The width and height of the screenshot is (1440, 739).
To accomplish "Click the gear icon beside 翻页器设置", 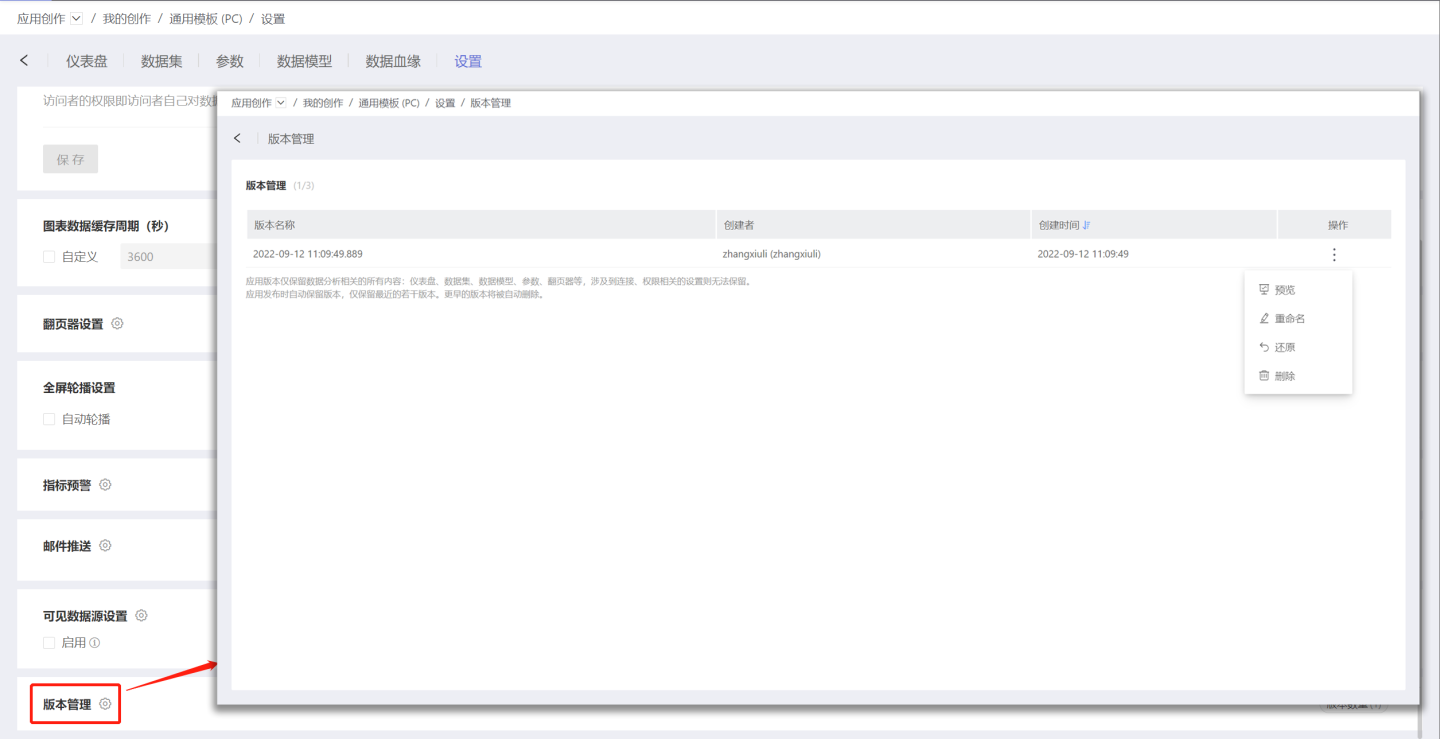I will (117, 324).
